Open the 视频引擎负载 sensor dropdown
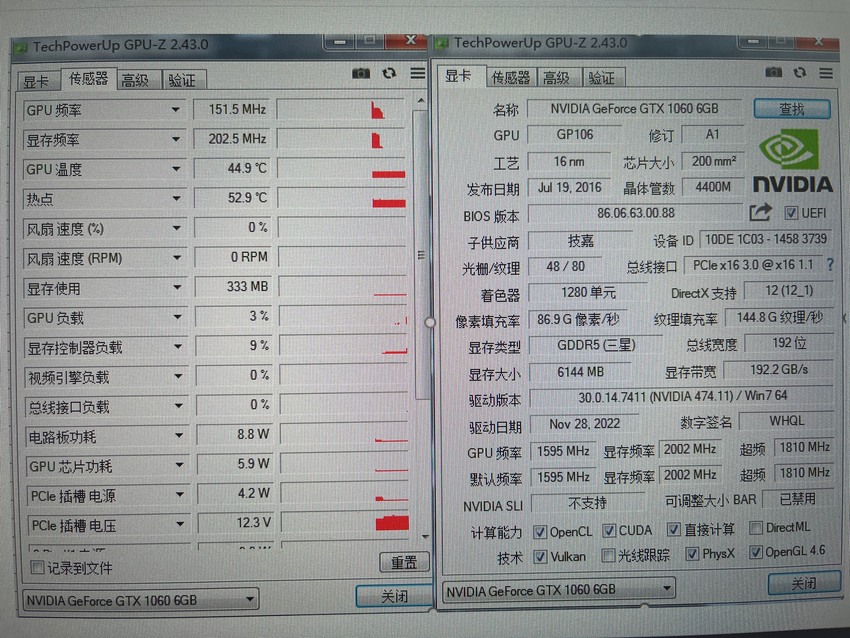Image resolution: width=850 pixels, height=638 pixels. pos(178,376)
